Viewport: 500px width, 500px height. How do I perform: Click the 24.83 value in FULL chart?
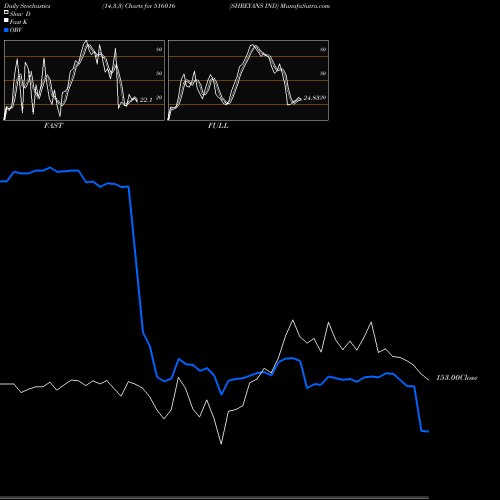pyautogui.click(x=311, y=98)
